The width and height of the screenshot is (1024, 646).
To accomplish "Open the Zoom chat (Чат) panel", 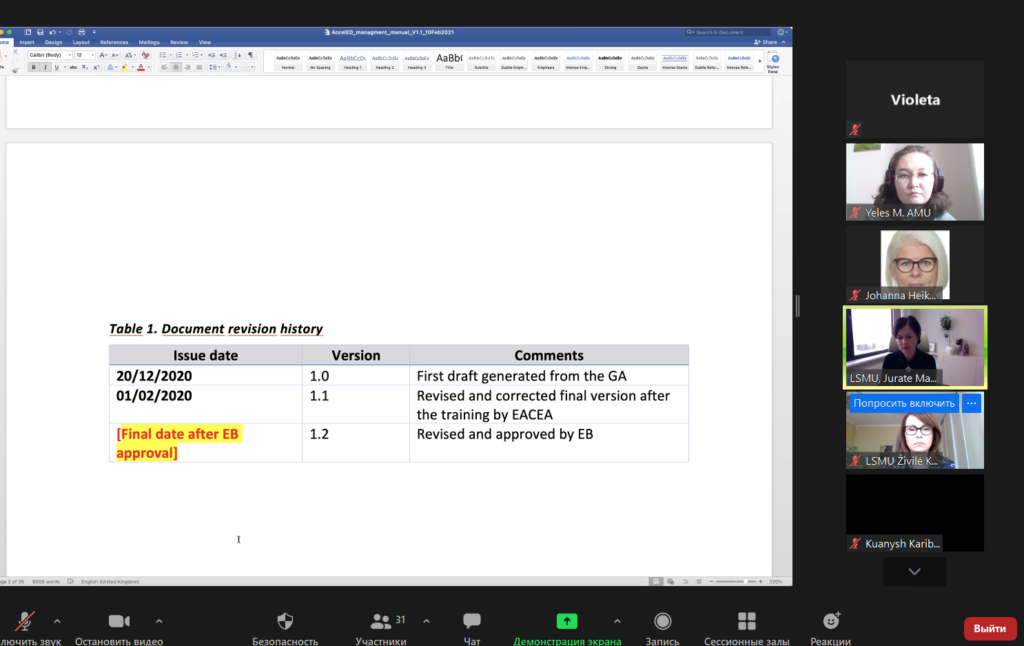I will pyautogui.click(x=472, y=621).
